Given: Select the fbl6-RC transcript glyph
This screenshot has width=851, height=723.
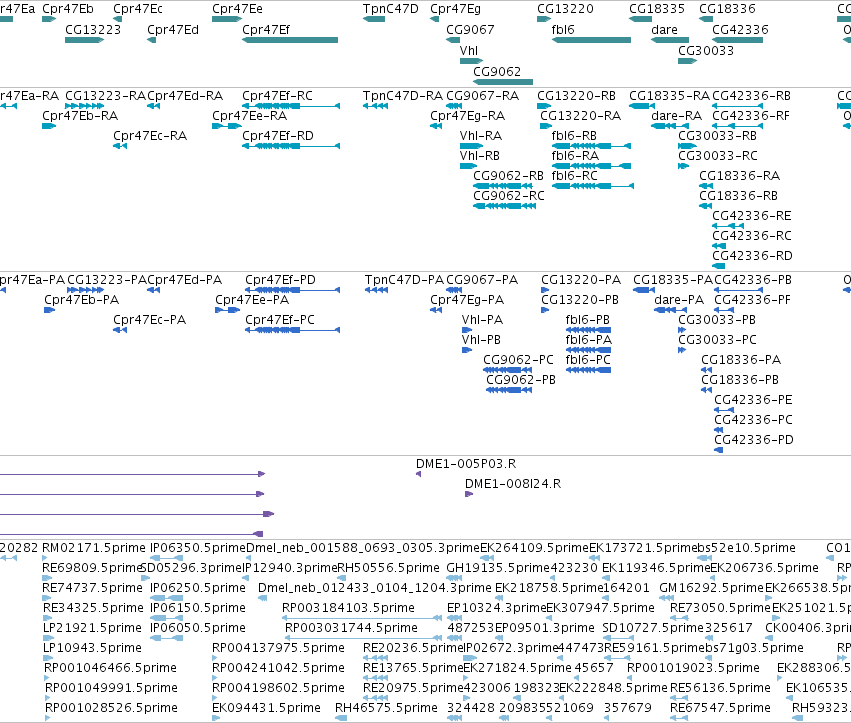Looking at the screenshot, I should click(592, 186).
